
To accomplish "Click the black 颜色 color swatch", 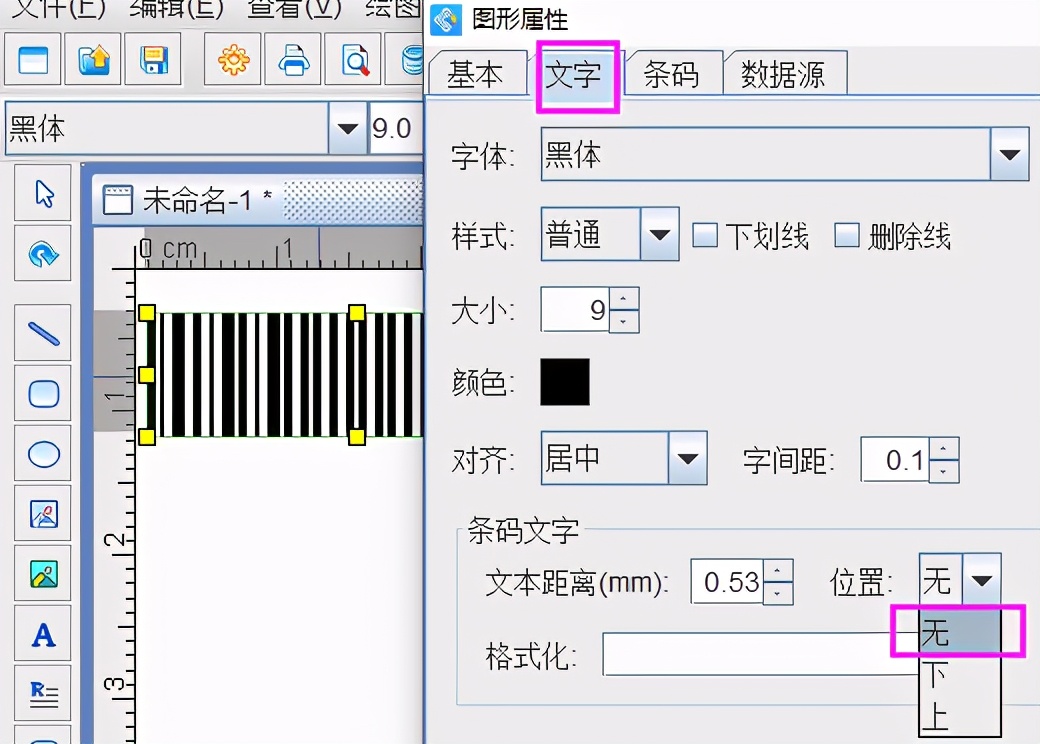I will click(564, 382).
